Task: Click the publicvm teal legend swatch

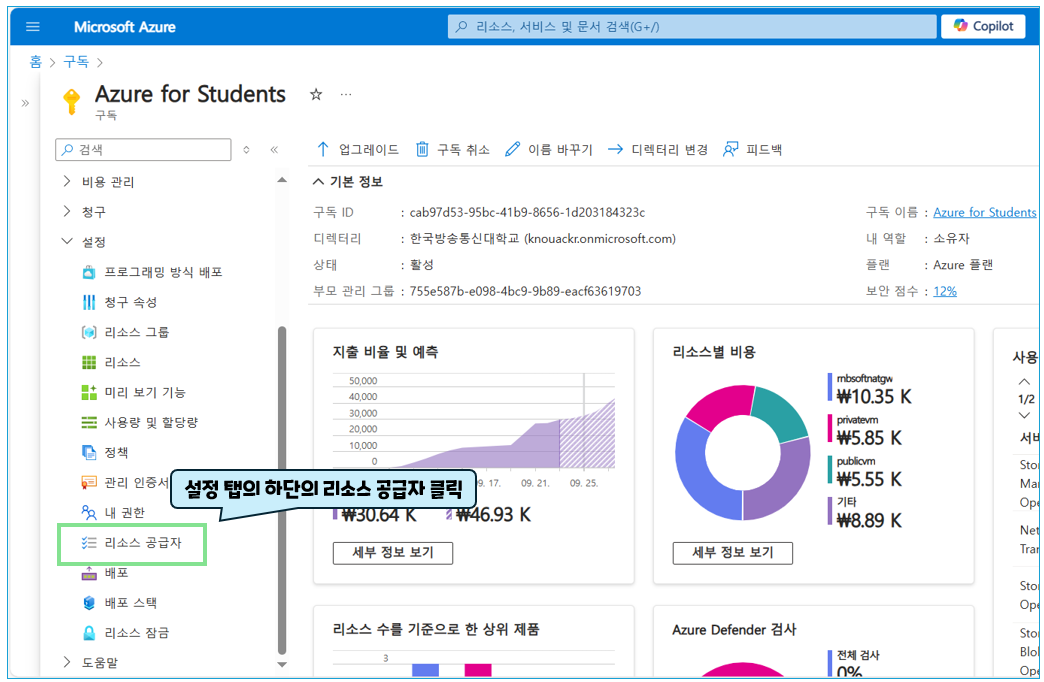Action: [x=830, y=470]
